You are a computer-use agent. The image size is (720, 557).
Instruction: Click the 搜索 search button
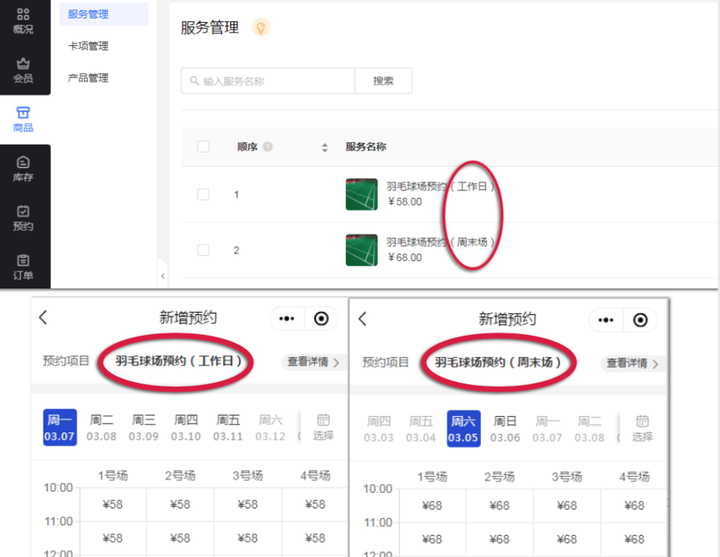click(383, 81)
